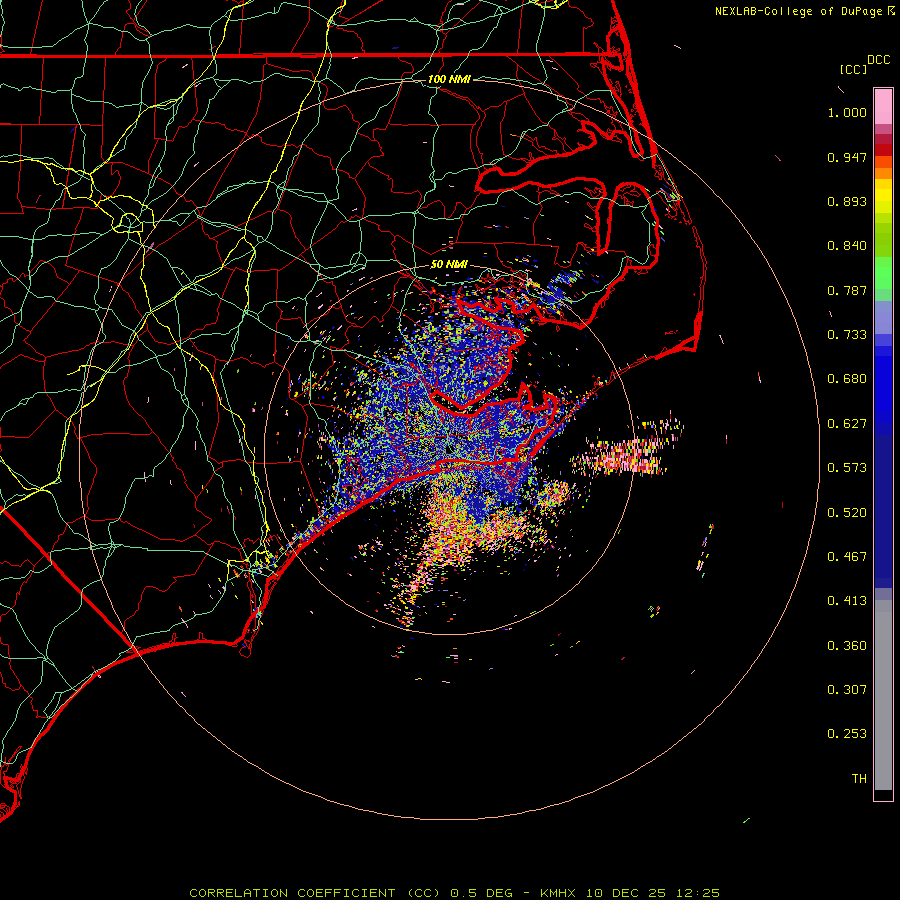The width and height of the screenshot is (900, 900).
Task: Select the 0.467 scale value
Action: click(847, 557)
